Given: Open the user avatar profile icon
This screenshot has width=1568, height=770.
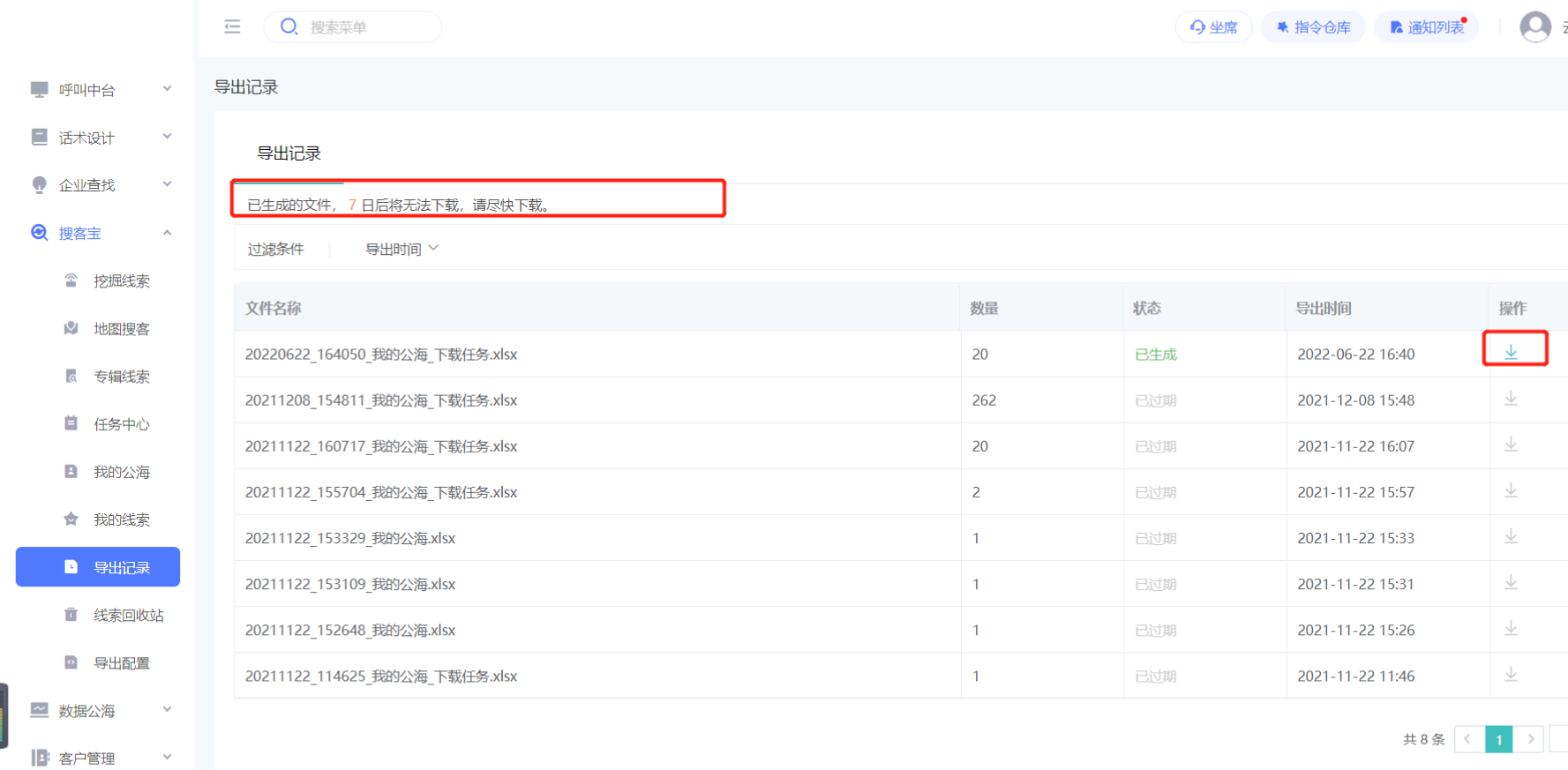Looking at the screenshot, I should [x=1534, y=26].
